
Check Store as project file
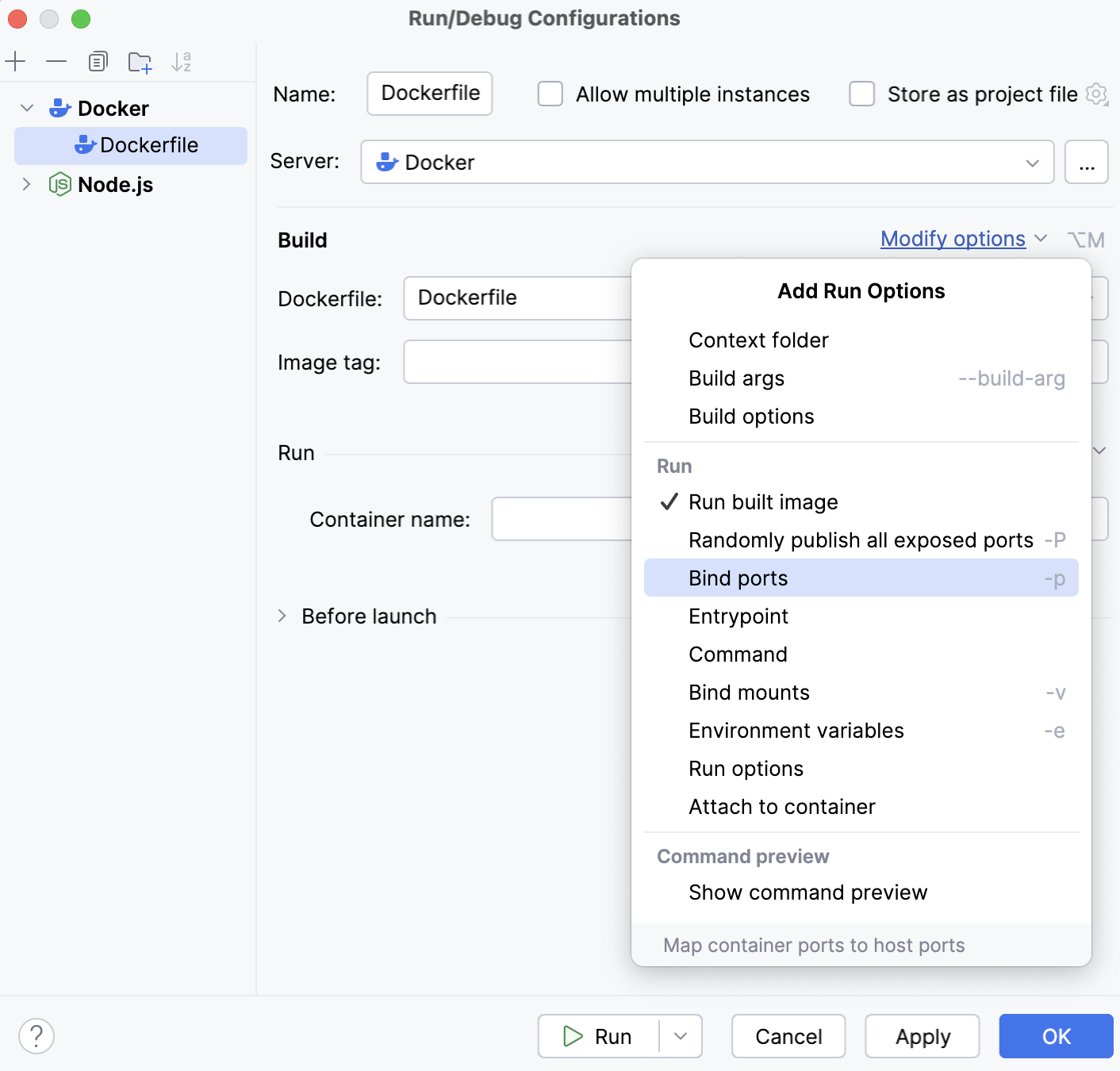tap(861, 94)
